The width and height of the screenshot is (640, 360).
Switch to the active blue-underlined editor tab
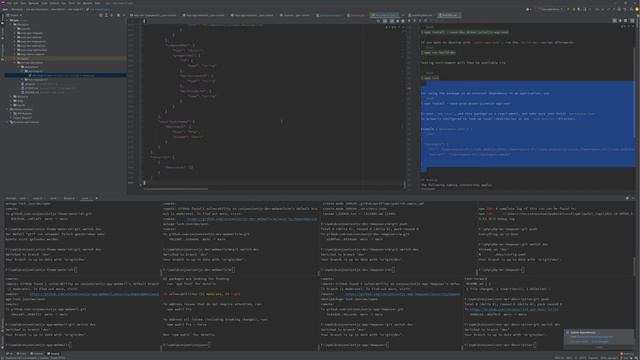click(384, 15)
